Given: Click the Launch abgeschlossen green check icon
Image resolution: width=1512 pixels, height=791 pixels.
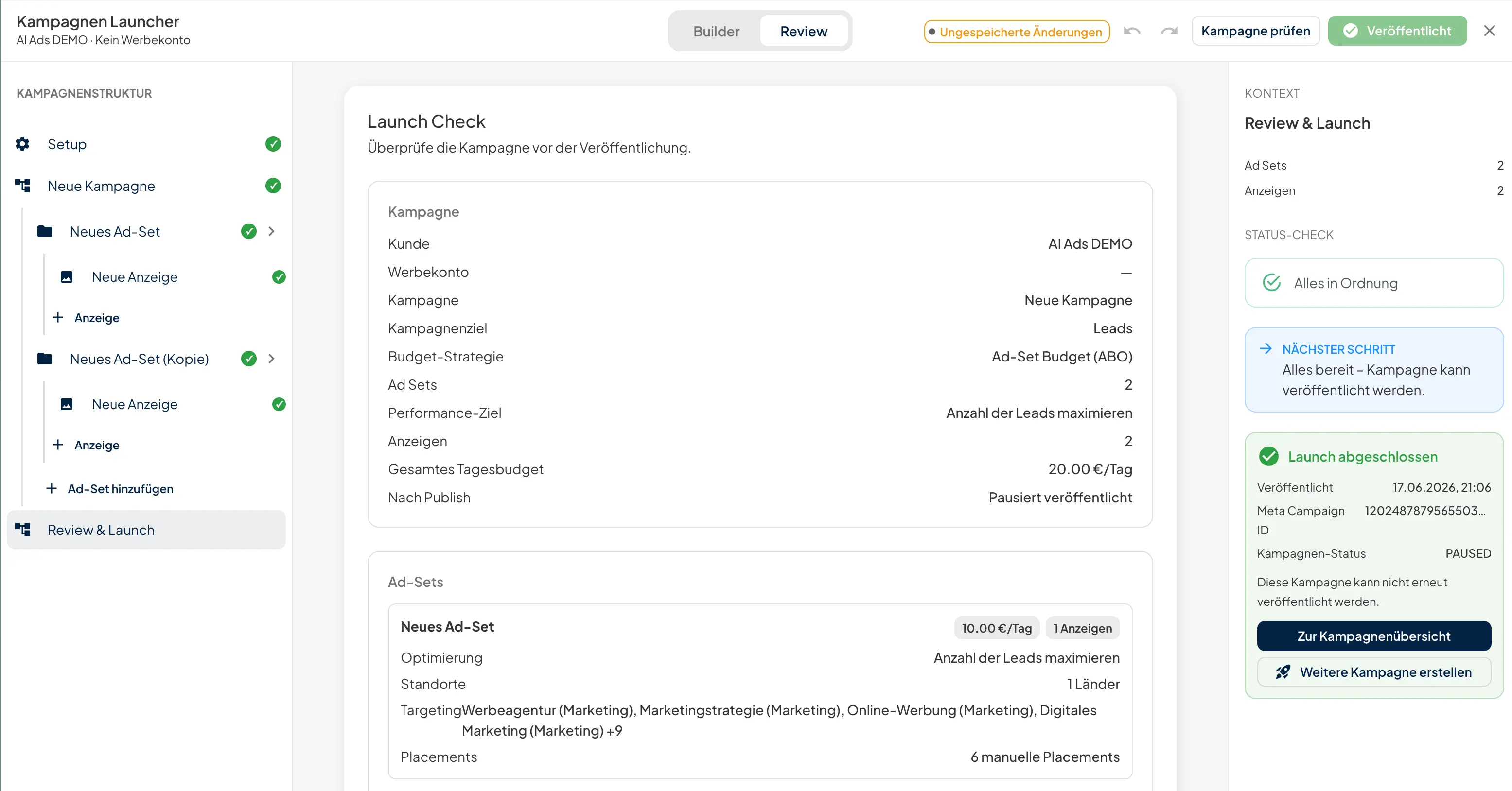Looking at the screenshot, I should [1268, 457].
